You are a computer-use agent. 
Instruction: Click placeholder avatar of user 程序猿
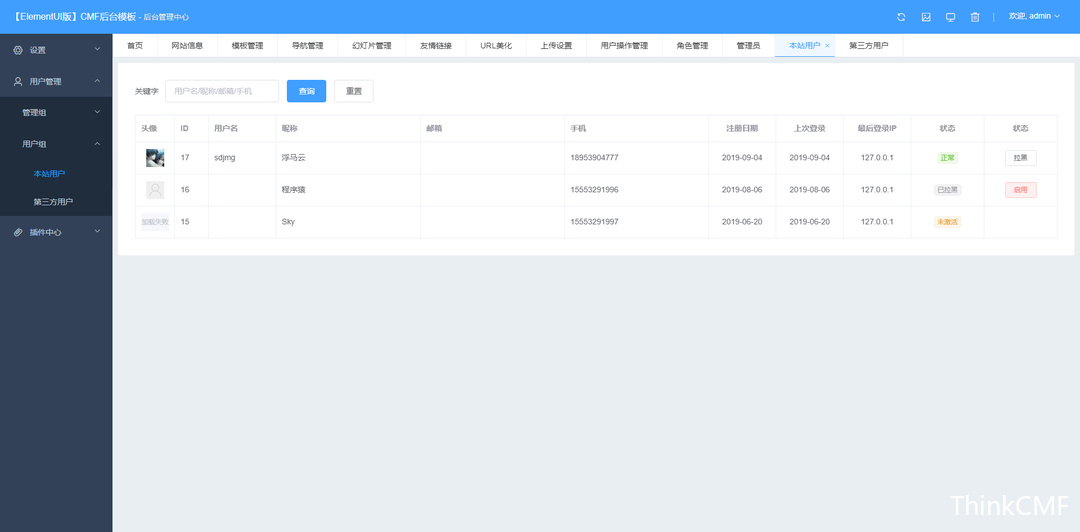[155, 190]
